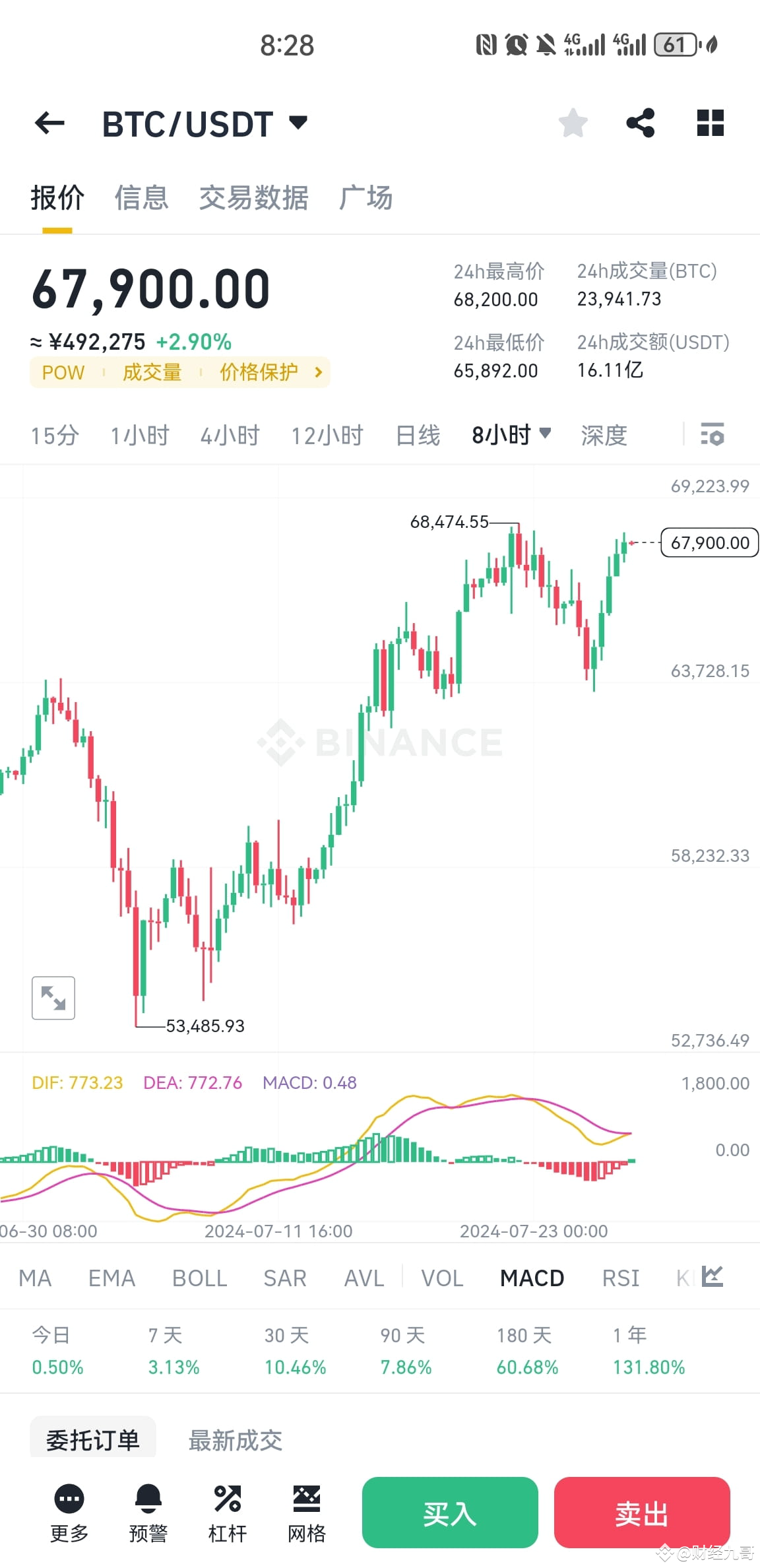Open chart settings icon next to 深度
This screenshot has width=760, height=1568.
point(711,435)
